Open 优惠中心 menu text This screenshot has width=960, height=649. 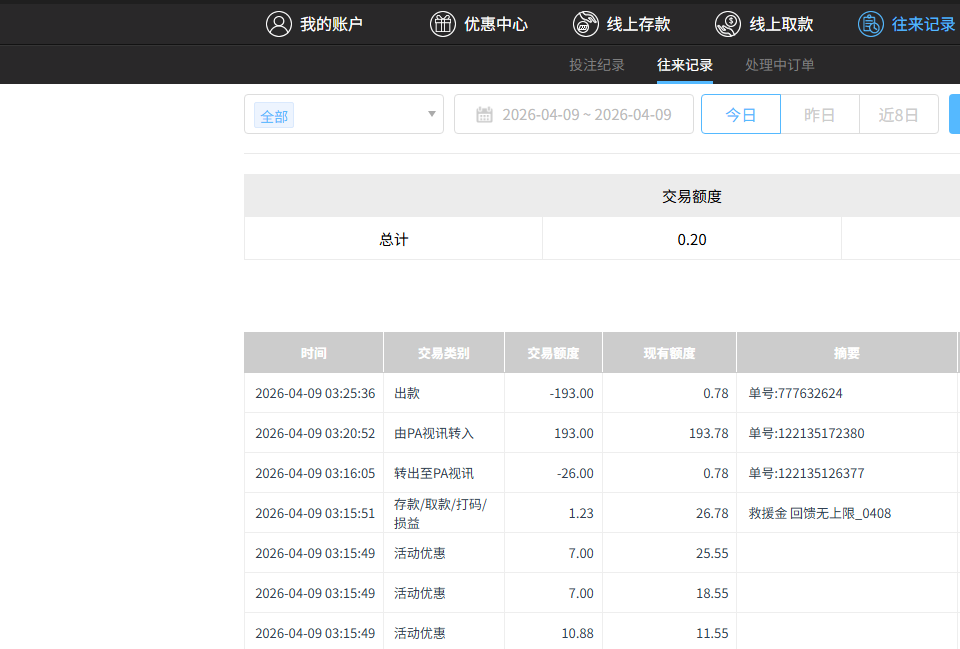tap(496, 24)
